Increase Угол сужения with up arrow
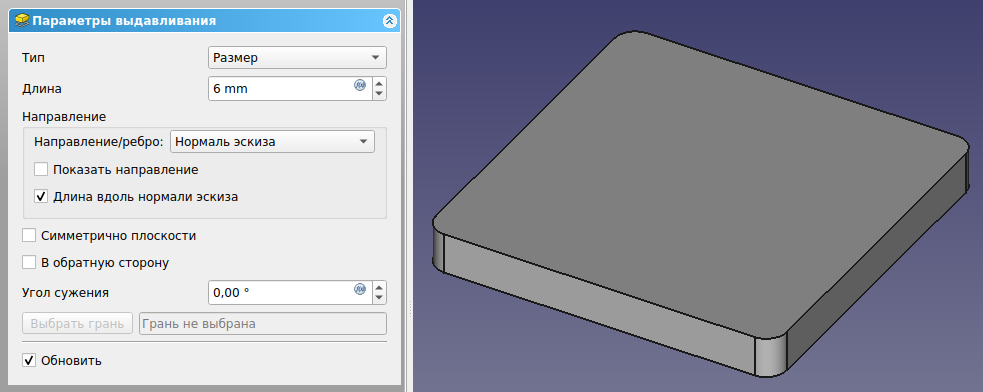The image size is (983, 392). point(379,287)
